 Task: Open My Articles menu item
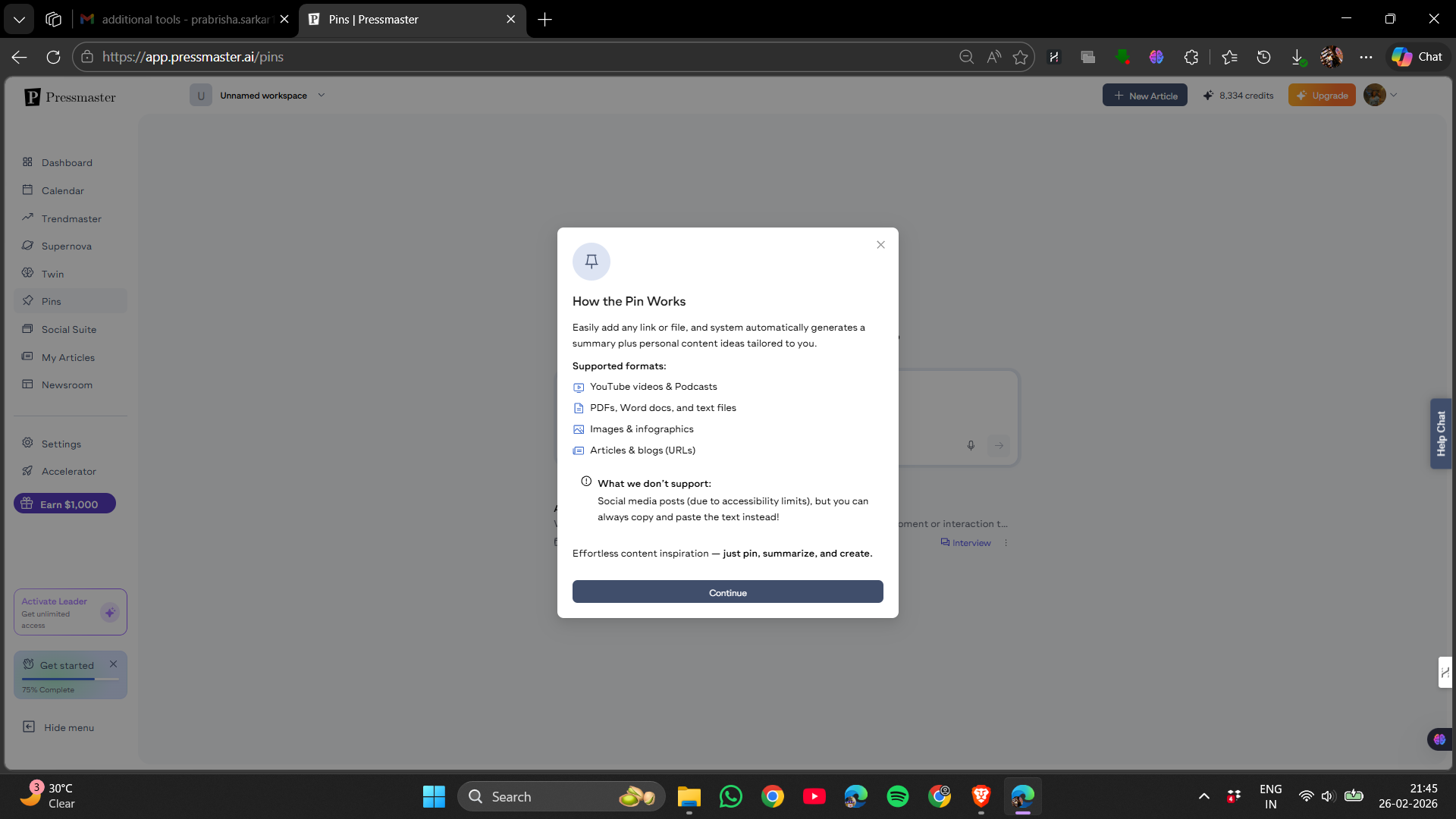[67, 358]
